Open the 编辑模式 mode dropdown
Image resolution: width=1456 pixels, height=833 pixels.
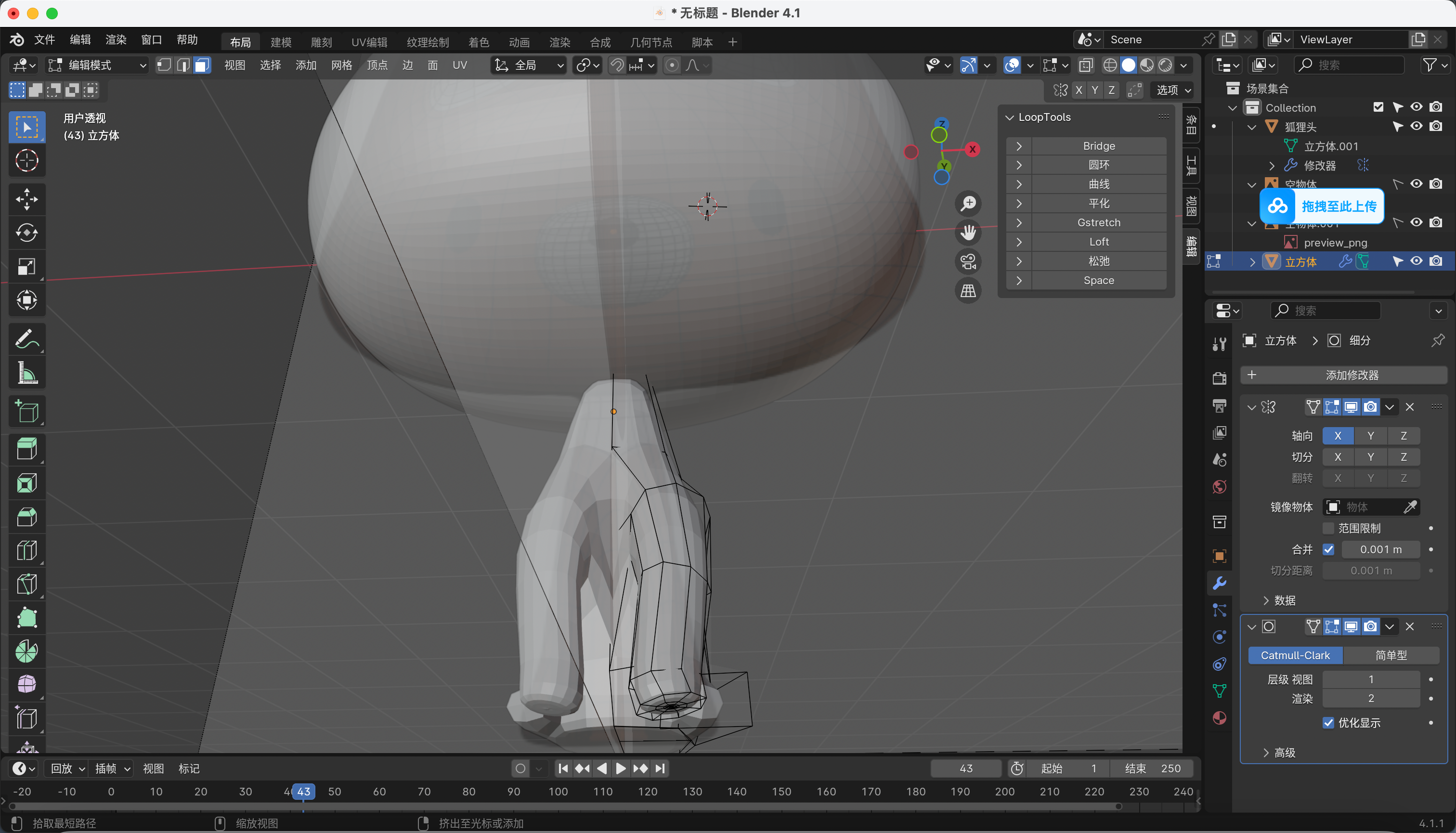click(97, 65)
